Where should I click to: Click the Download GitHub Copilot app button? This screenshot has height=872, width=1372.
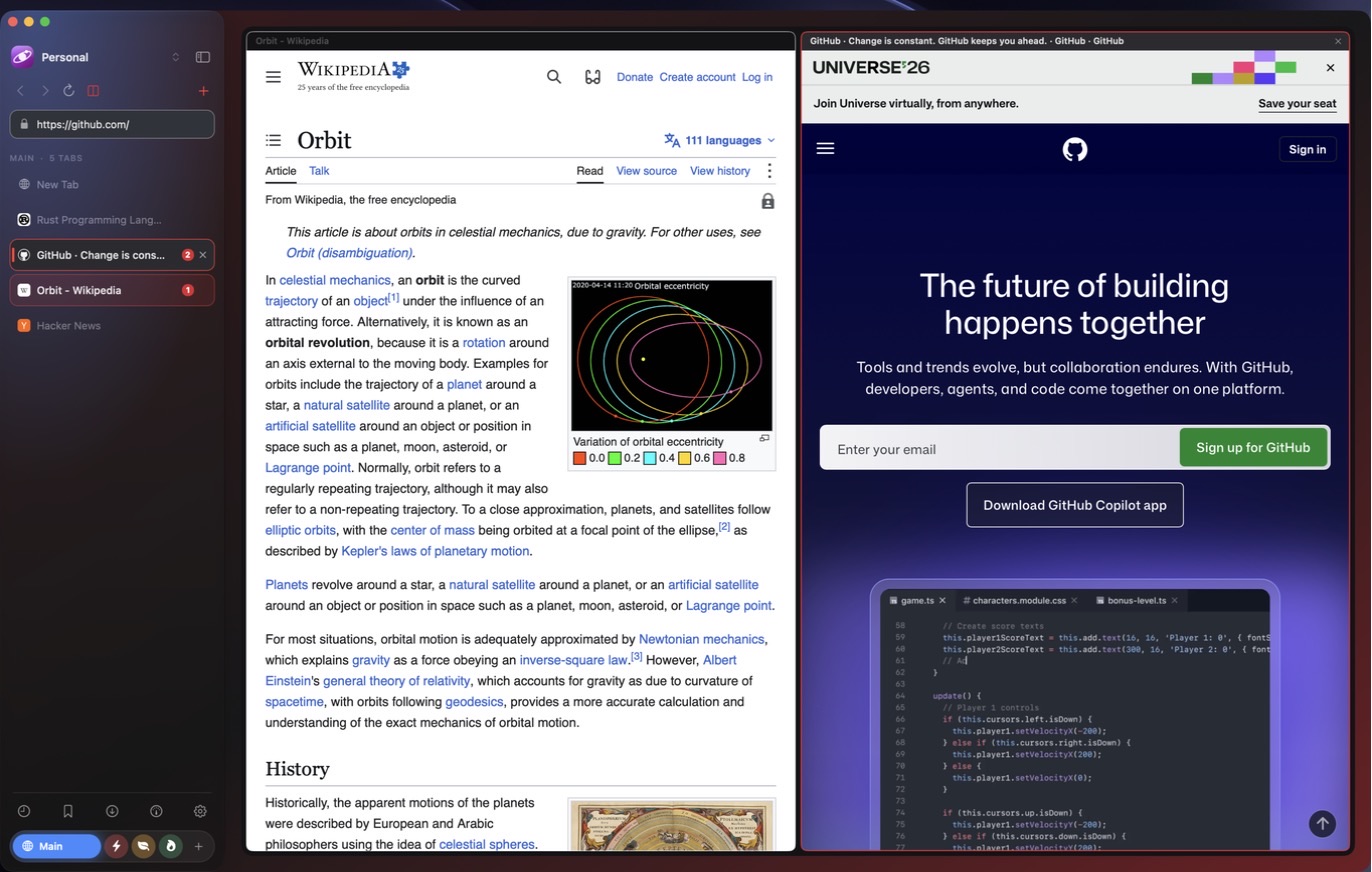pyautogui.click(x=1075, y=505)
